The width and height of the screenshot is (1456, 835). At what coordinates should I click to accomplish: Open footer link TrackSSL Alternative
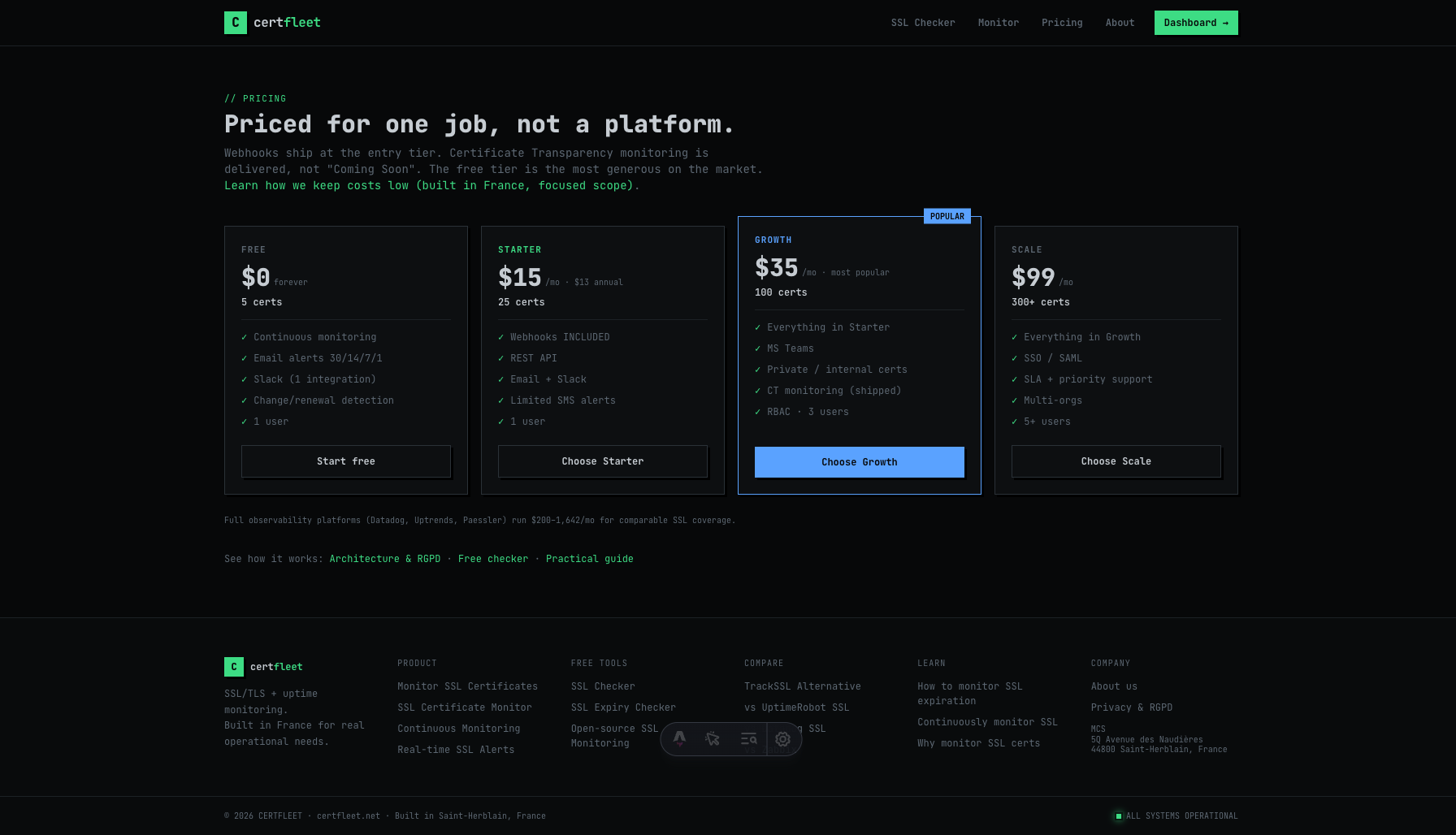pos(803,686)
